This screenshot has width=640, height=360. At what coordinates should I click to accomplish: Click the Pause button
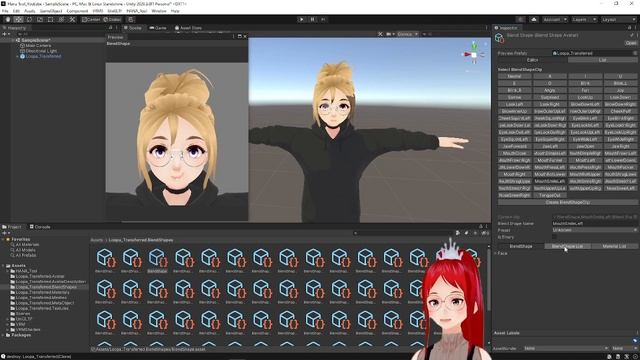click(313, 19)
